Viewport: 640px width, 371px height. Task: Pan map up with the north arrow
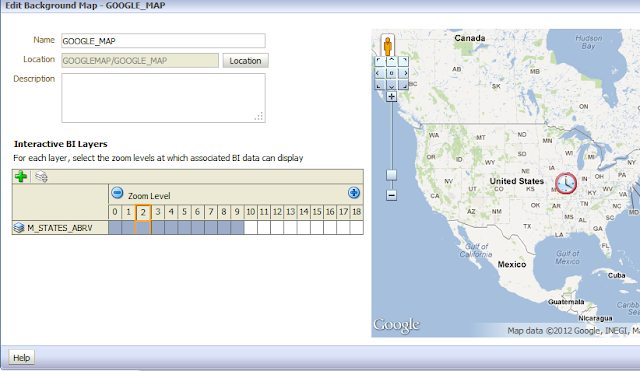point(391,61)
